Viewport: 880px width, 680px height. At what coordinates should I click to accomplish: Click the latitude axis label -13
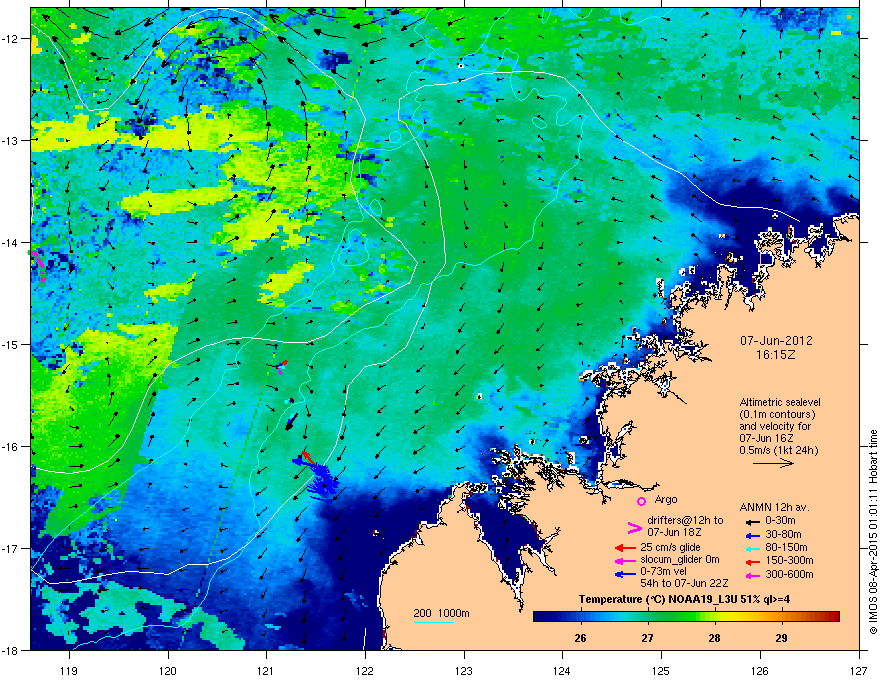11,141
